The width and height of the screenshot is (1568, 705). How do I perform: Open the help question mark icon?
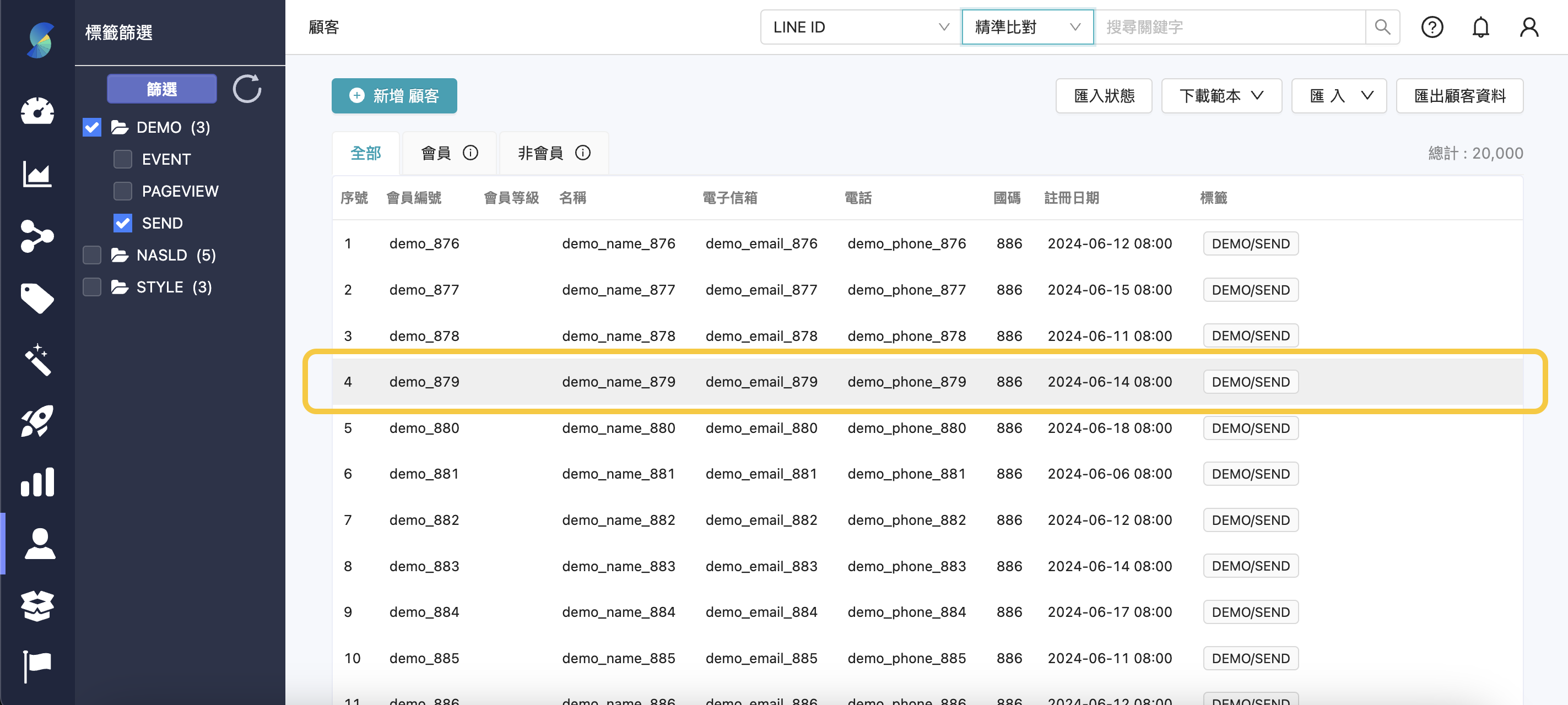[x=1432, y=28]
